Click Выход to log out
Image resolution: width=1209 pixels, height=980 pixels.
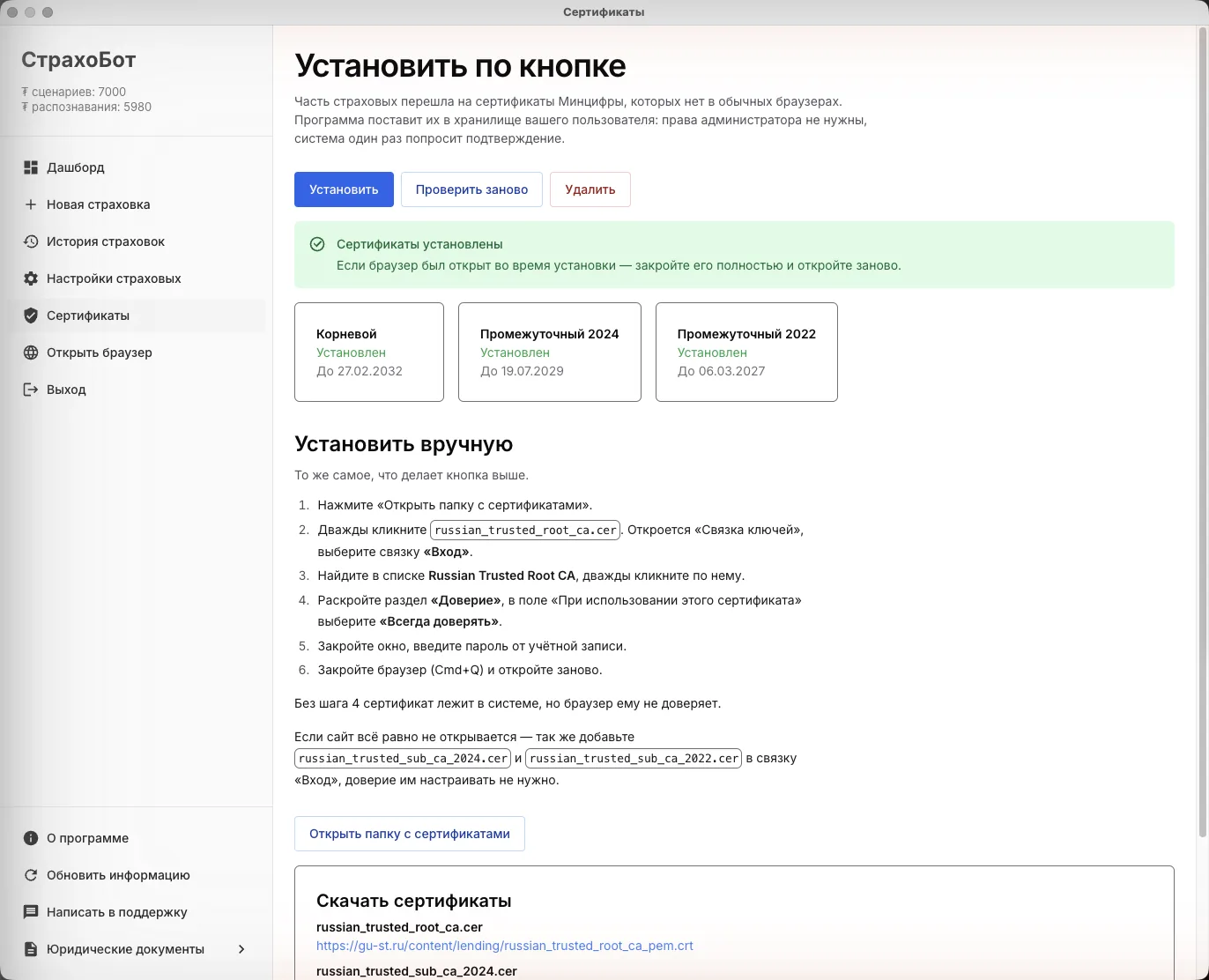pos(137,390)
